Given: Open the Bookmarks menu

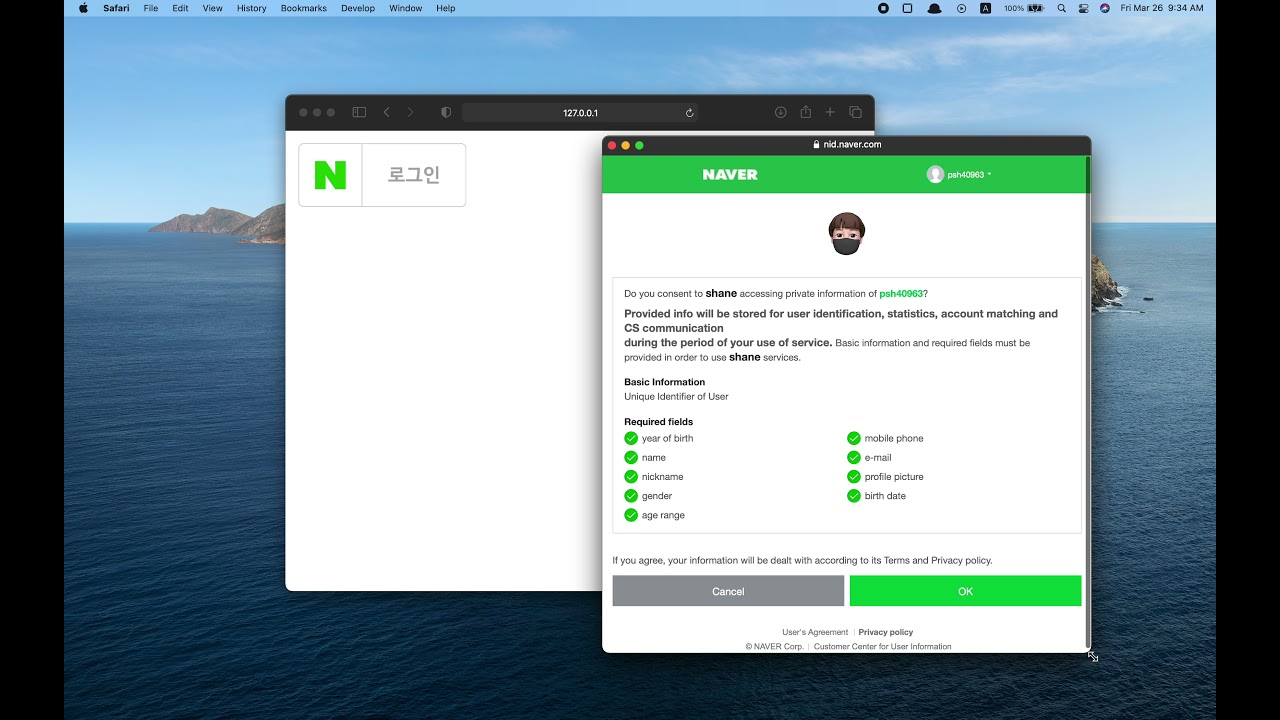Looking at the screenshot, I should [x=304, y=8].
